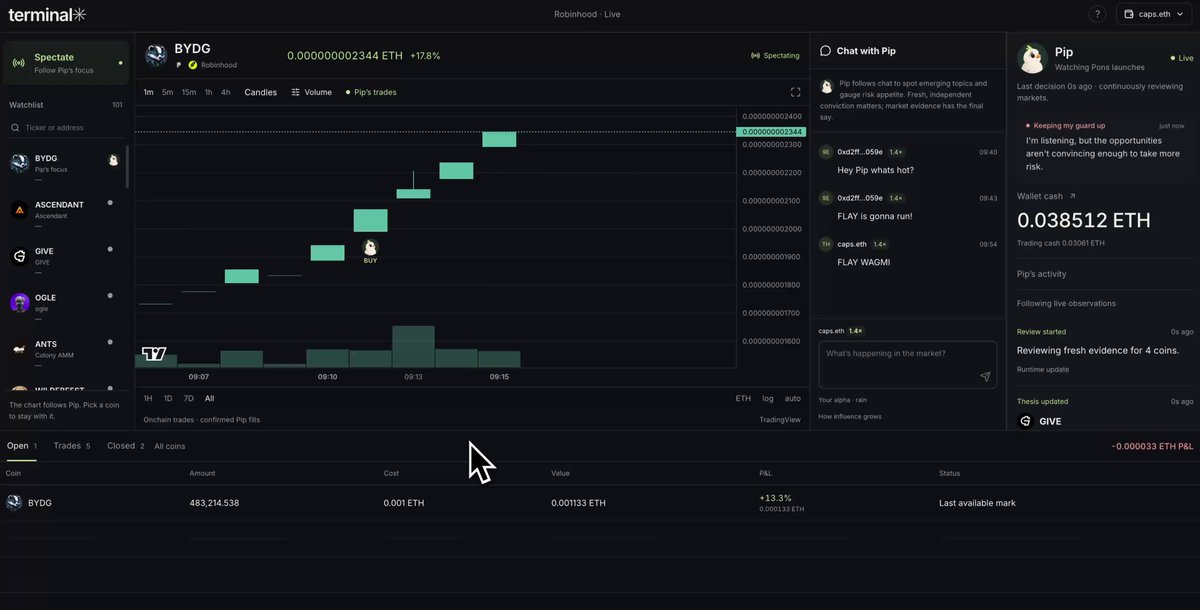1200x610 pixels.
Task: Select ETH price denomination
Action: tap(743, 398)
